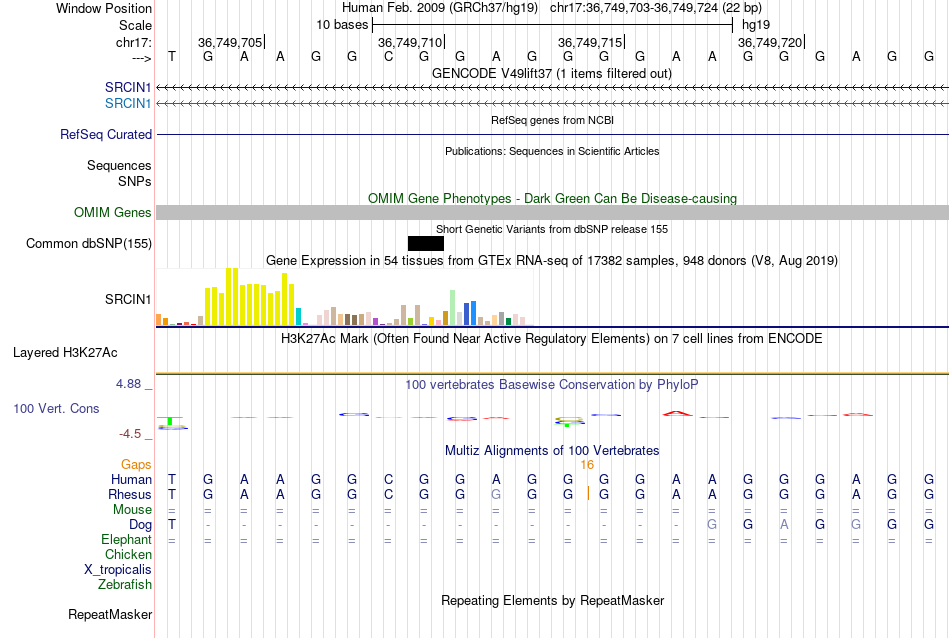Click the red A peak in conservation track
Screen dimensions: 950x638
point(677,414)
